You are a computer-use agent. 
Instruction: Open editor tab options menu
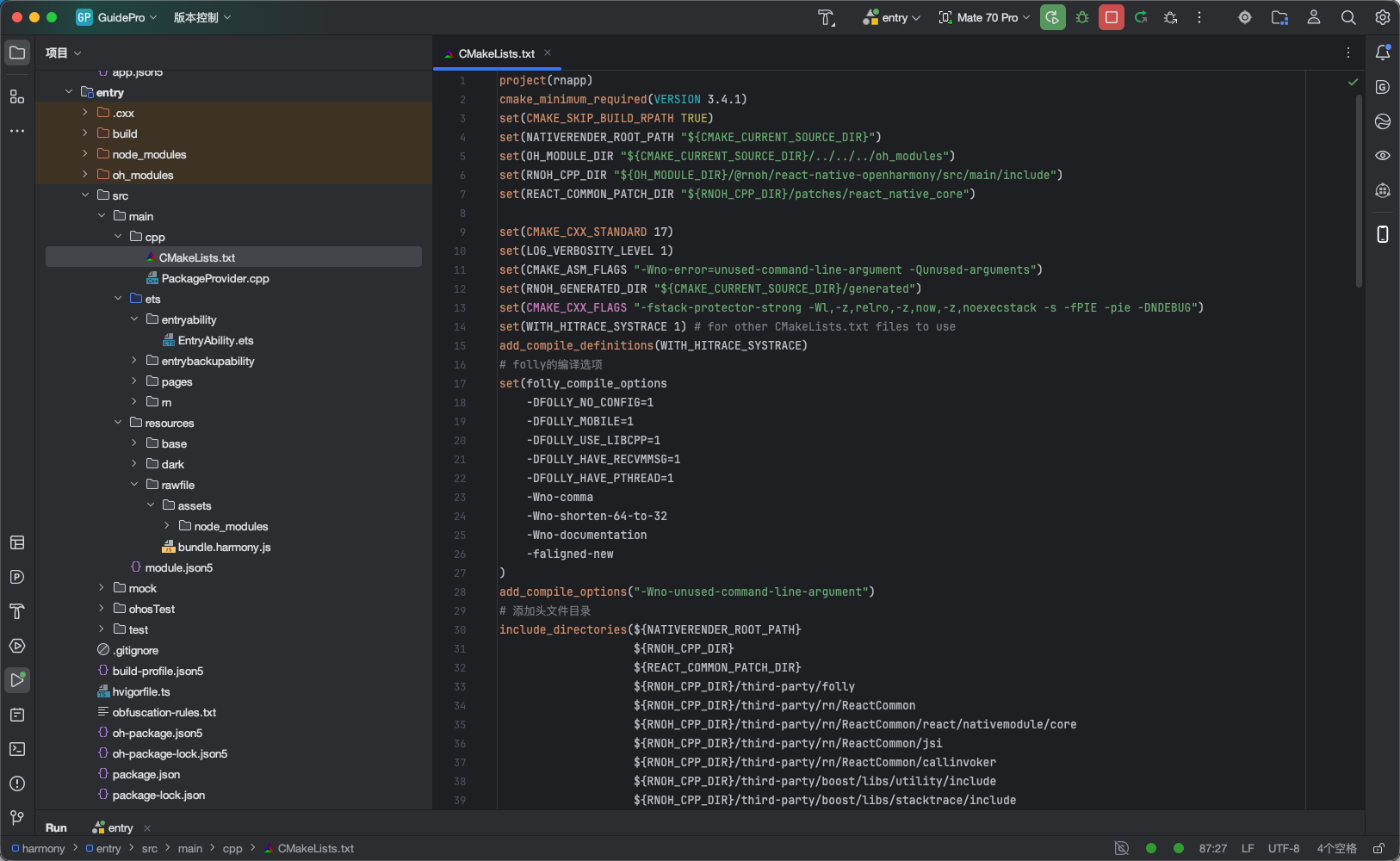[1348, 53]
